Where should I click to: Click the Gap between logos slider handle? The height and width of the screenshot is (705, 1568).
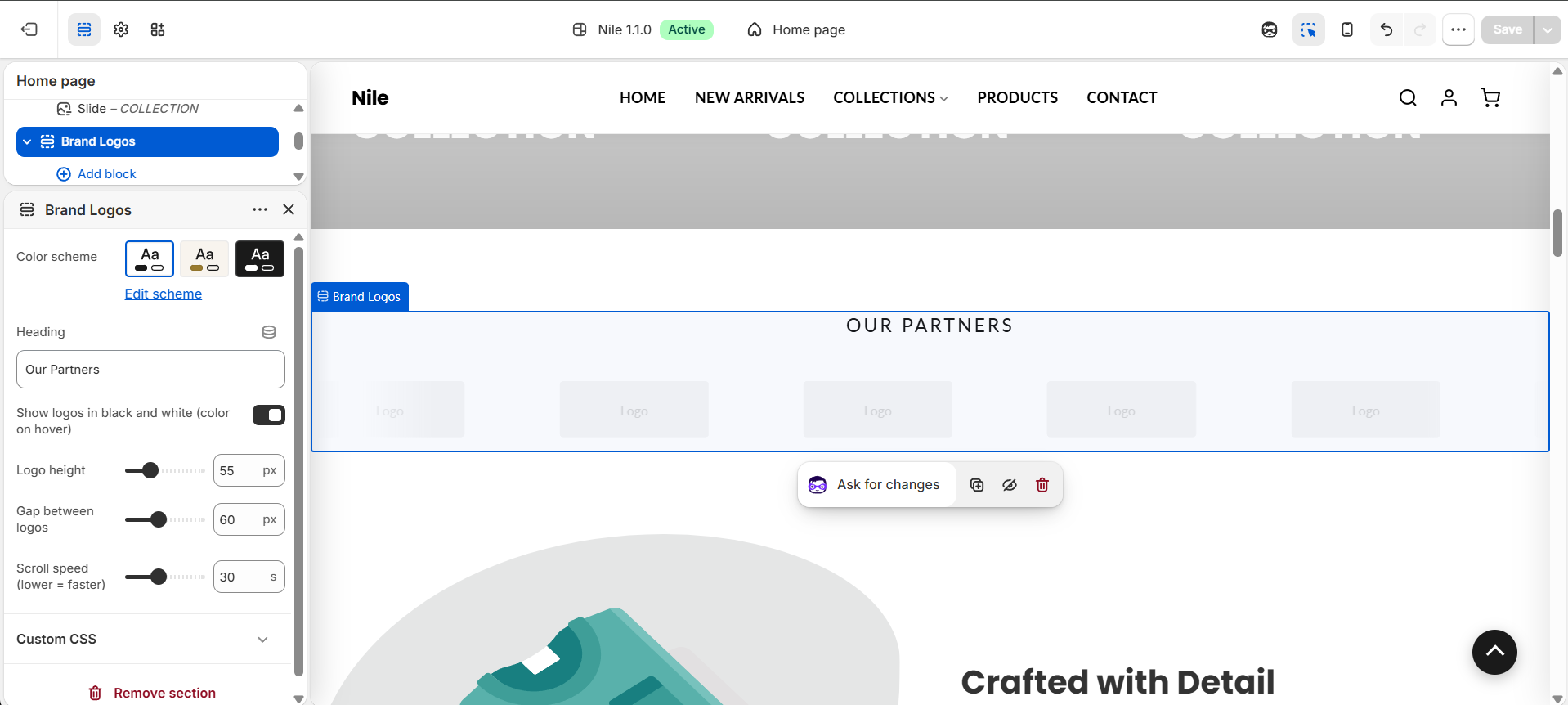[x=159, y=519]
